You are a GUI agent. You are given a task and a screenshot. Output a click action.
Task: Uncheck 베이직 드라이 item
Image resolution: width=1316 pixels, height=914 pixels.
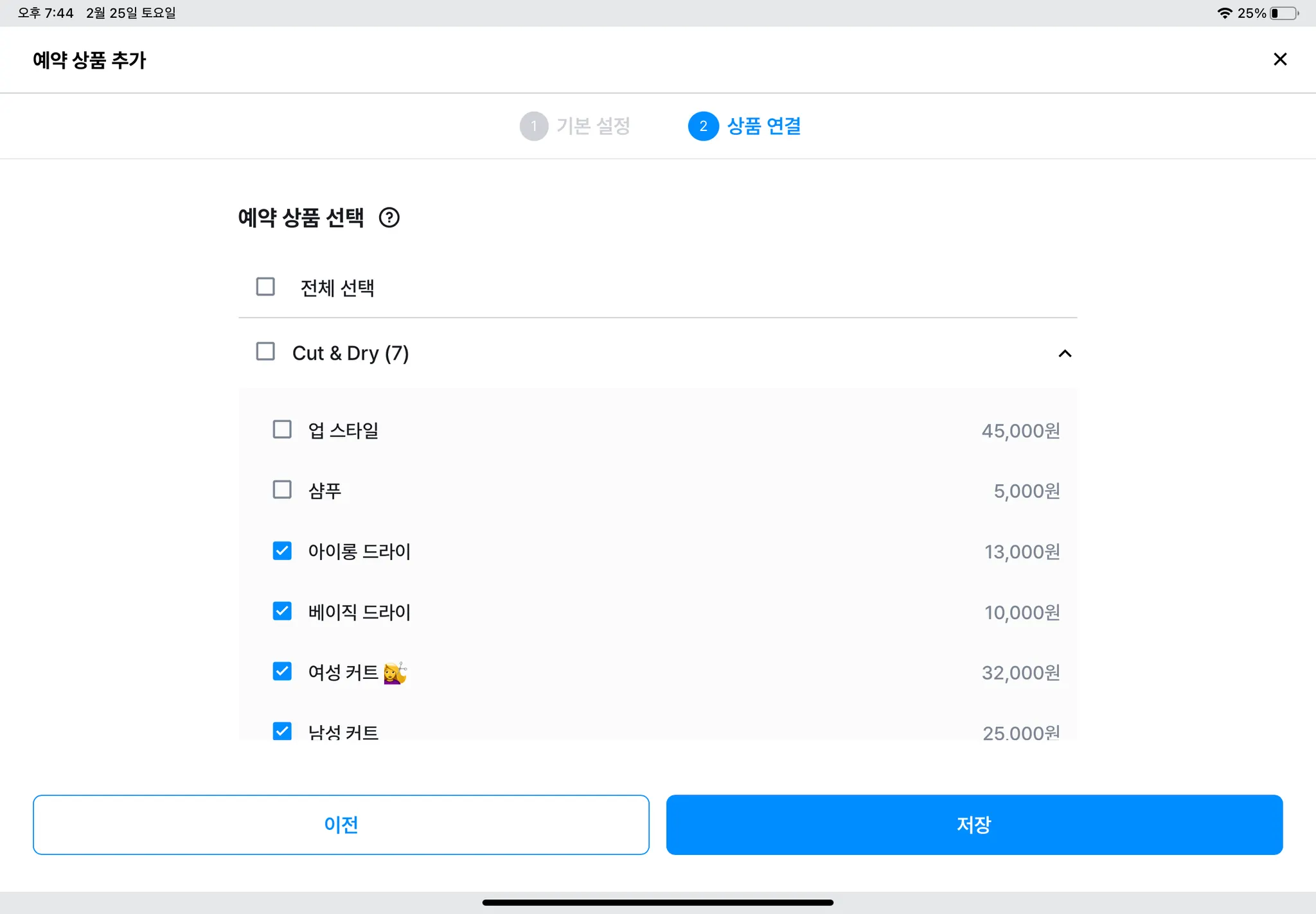coord(282,611)
